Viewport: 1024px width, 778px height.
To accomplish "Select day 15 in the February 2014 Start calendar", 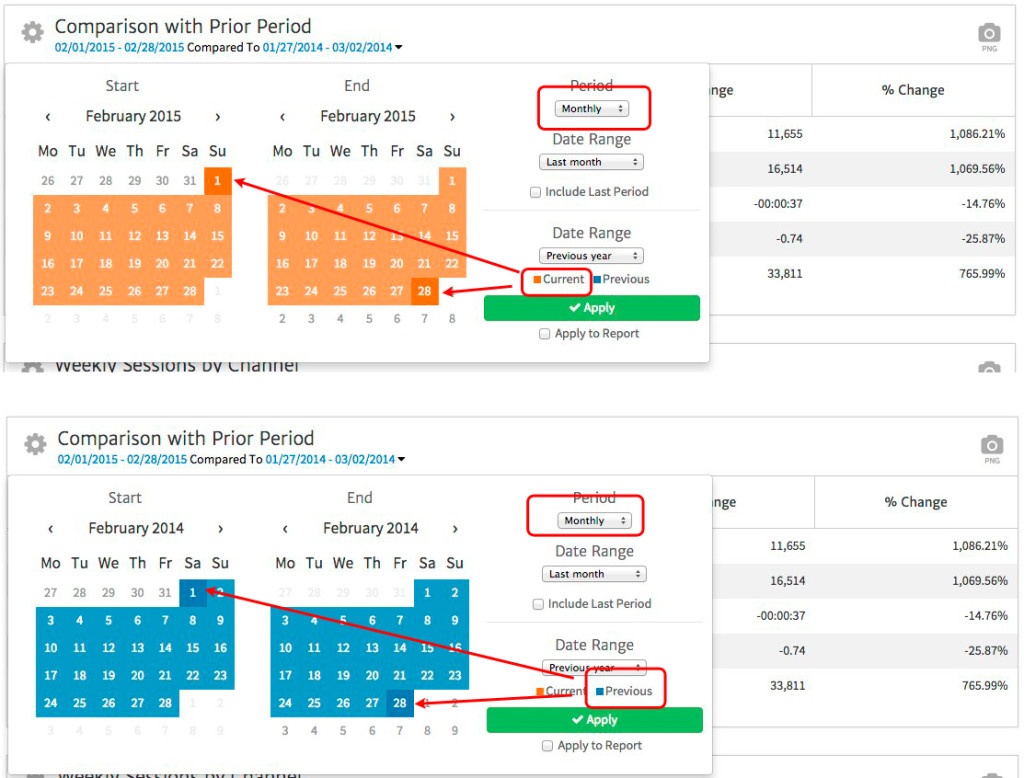I will pos(193,648).
